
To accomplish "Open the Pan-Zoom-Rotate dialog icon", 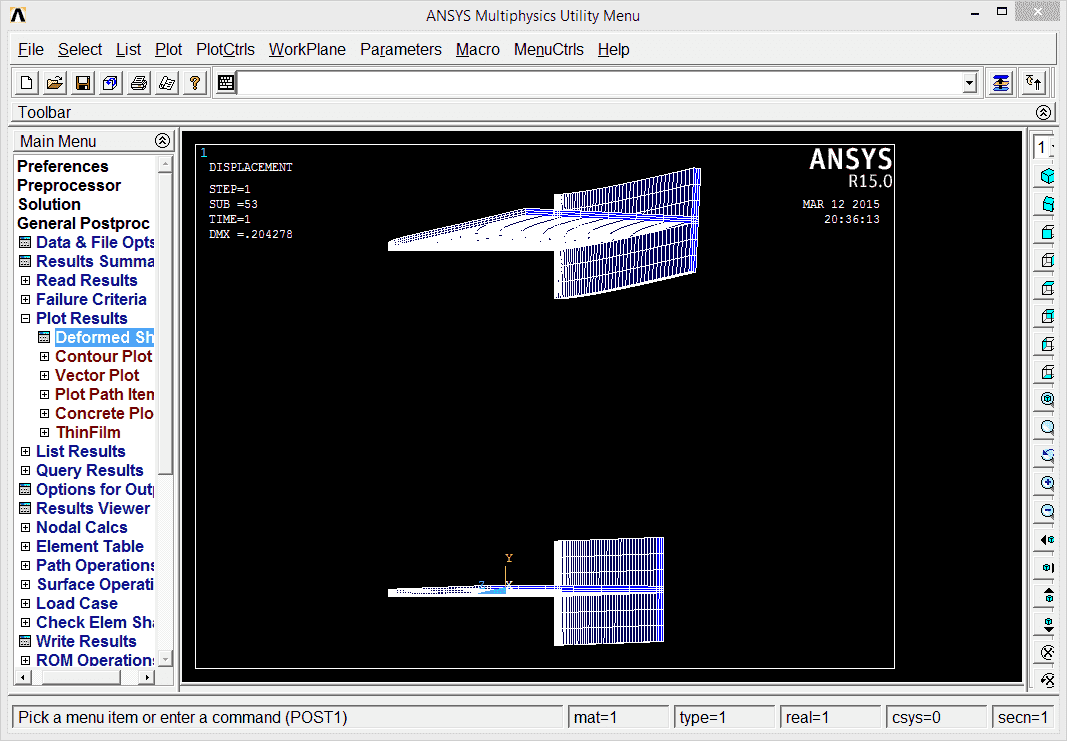I will pos(111,83).
